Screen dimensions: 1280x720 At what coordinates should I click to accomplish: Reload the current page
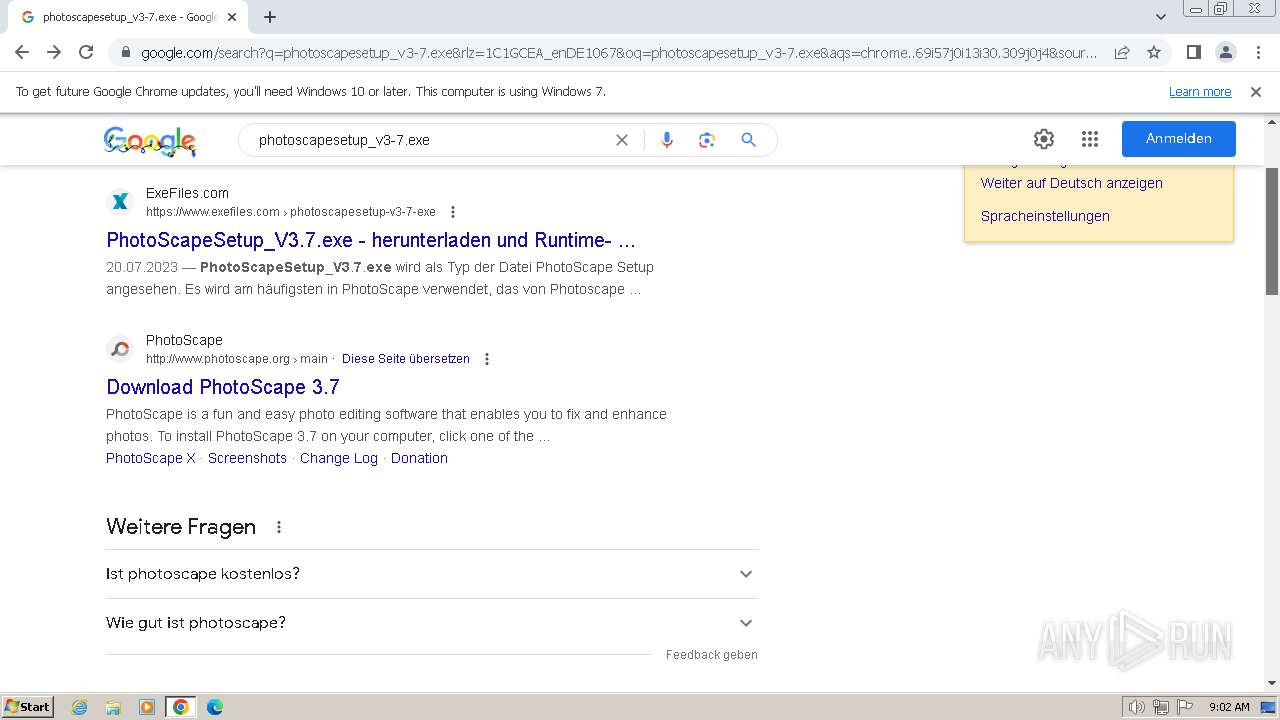click(86, 52)
